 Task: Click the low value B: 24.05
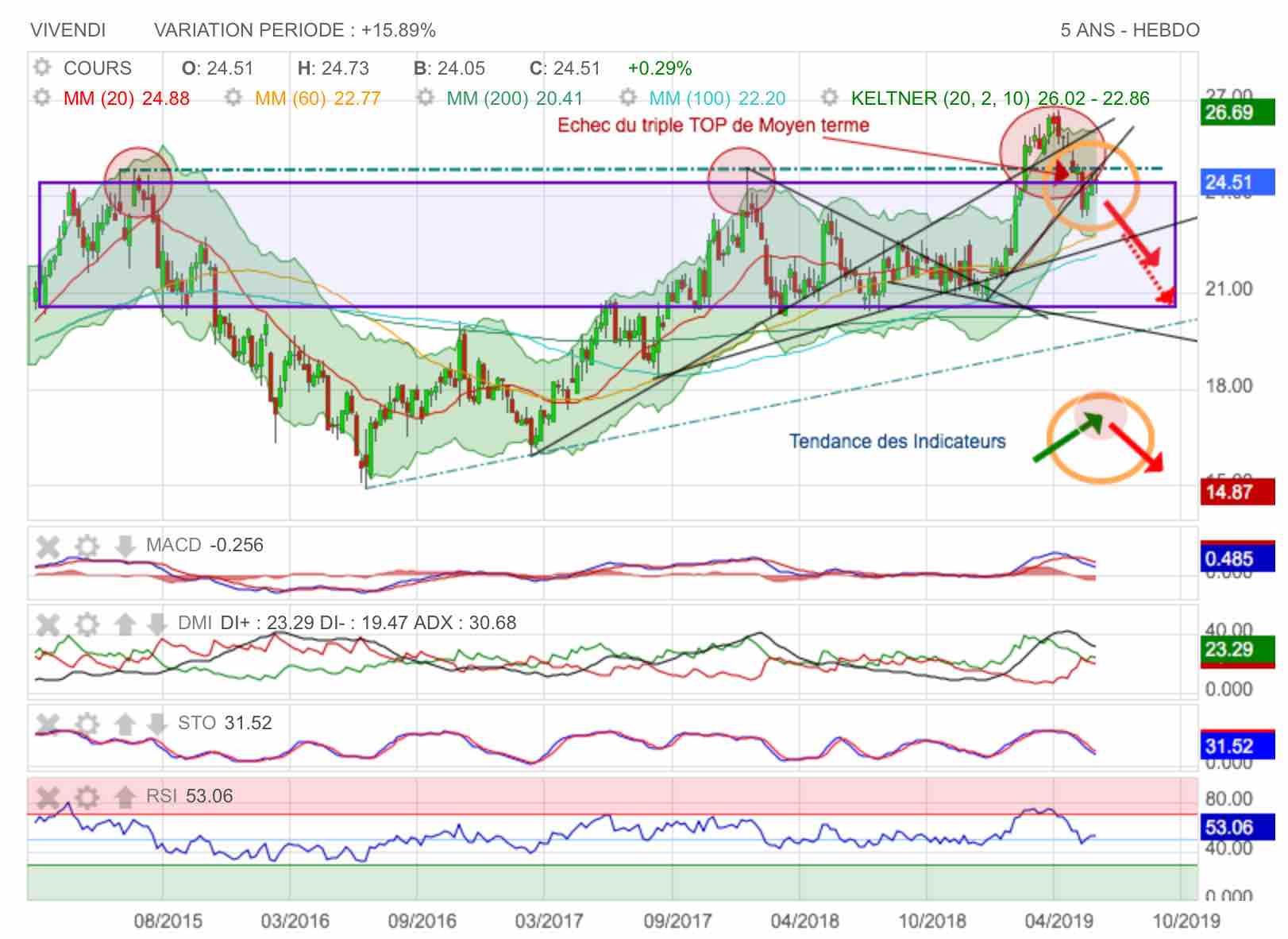[x=449, y=68]
